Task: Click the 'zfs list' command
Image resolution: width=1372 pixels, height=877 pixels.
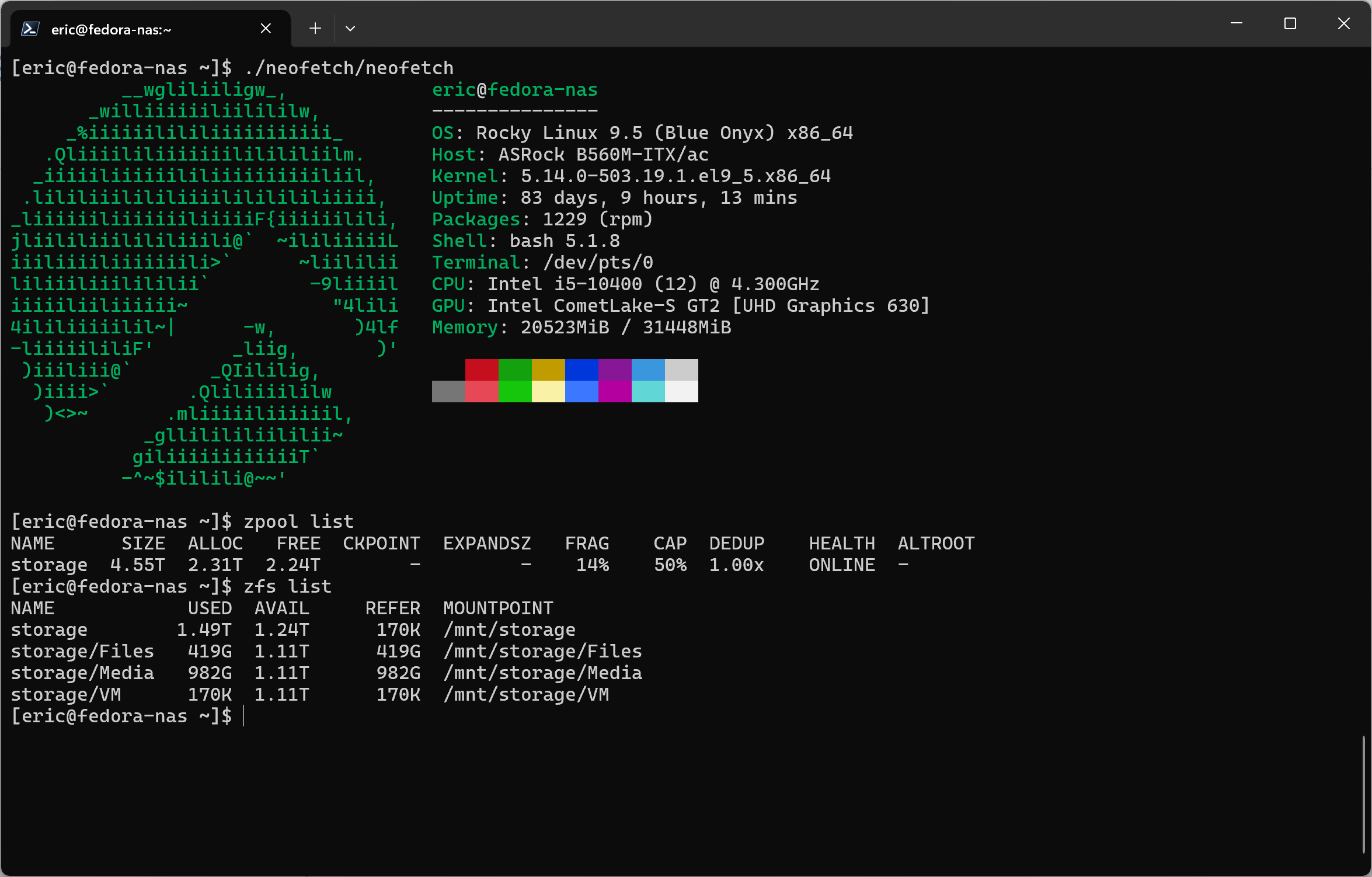Action: (x=288, y=586)
